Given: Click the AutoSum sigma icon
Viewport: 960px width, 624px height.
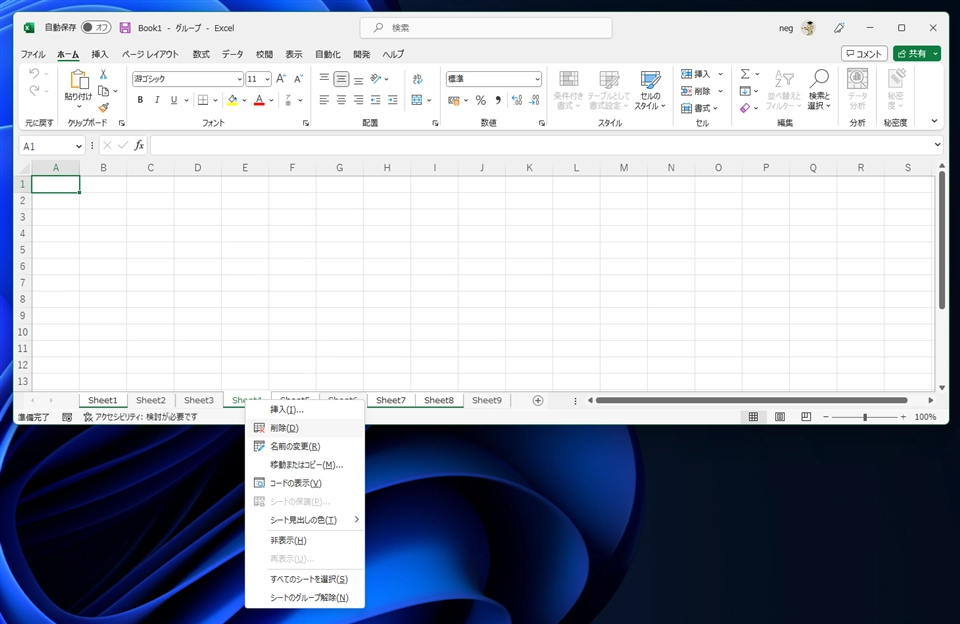Looking at the screenshot, I should tap(745, 75).
